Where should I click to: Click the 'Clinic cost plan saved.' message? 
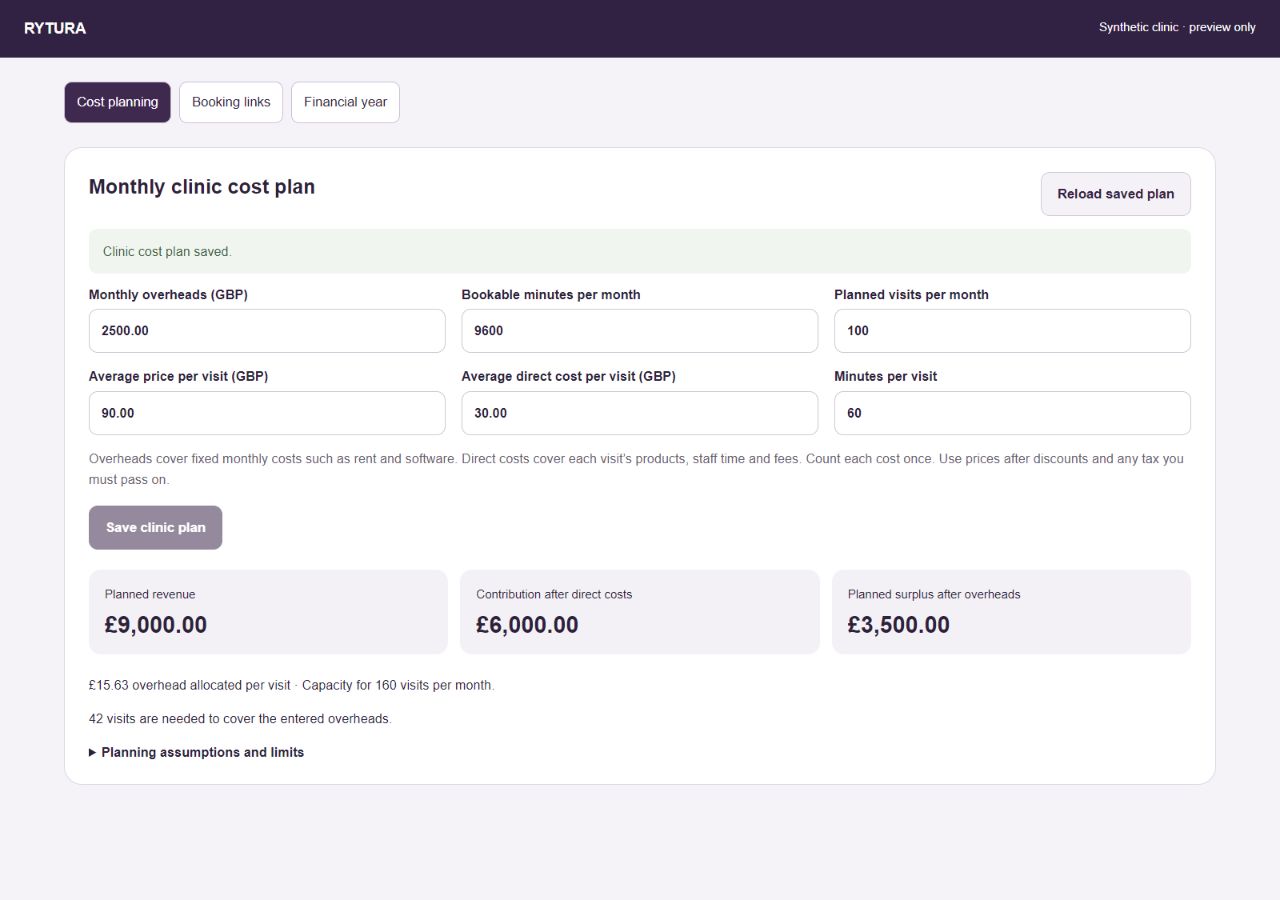point(167,252)
